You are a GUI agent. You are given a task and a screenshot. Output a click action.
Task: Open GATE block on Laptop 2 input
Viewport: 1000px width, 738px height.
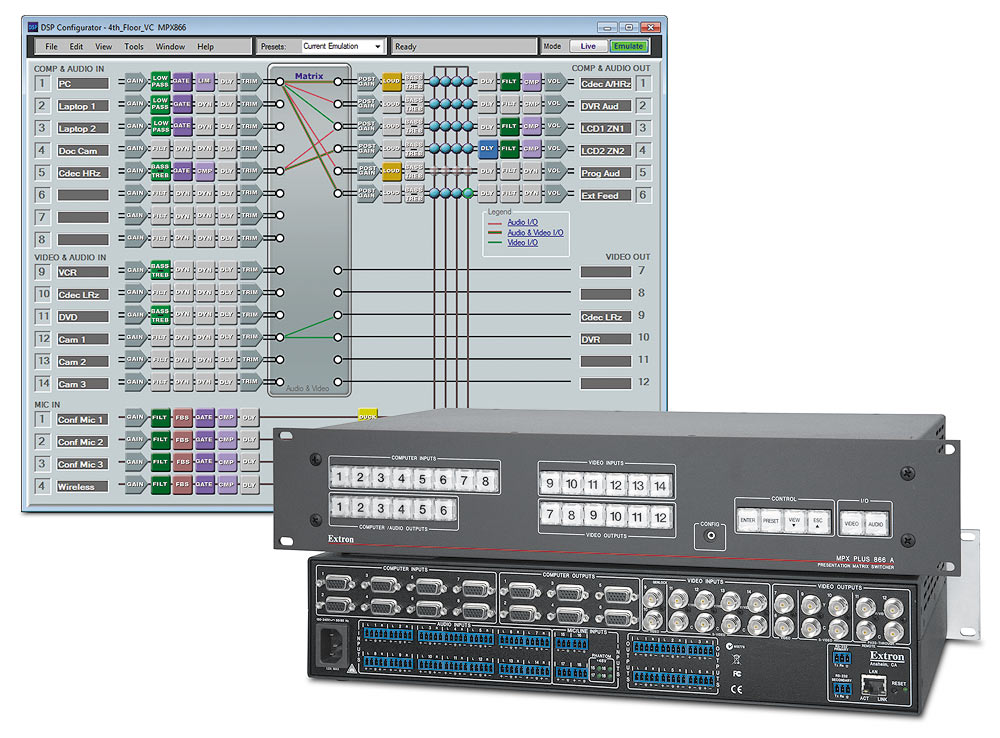tap(182, 126)
